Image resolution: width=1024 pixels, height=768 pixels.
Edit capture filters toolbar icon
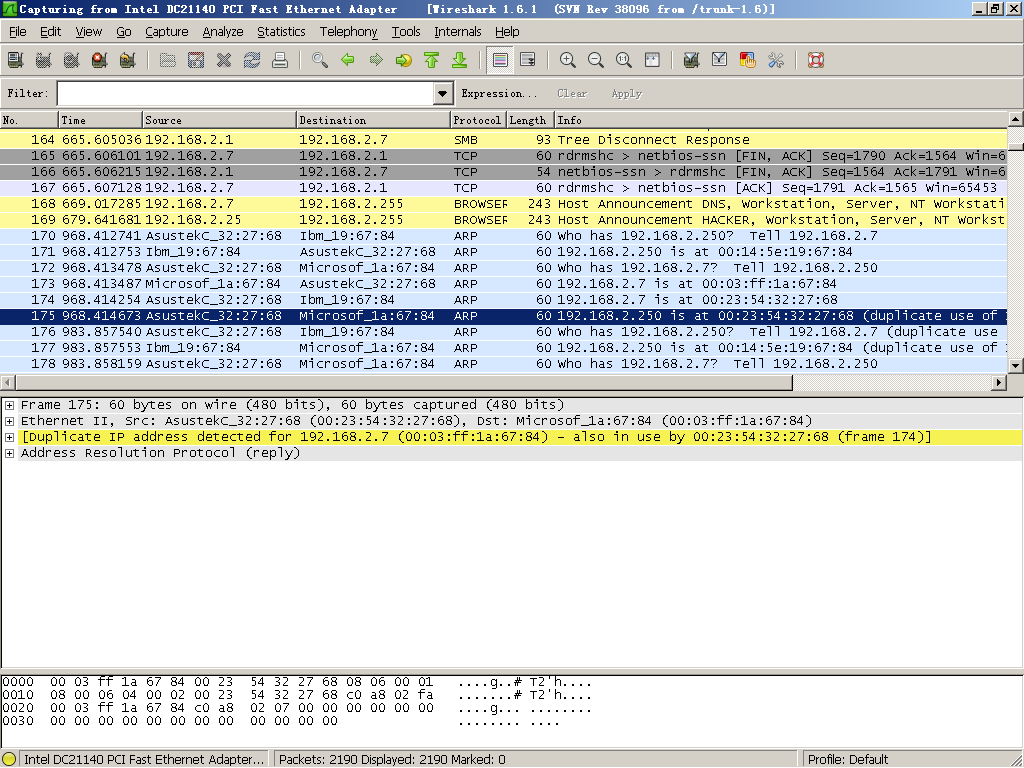pyautogui.click(x=692, y=60)
